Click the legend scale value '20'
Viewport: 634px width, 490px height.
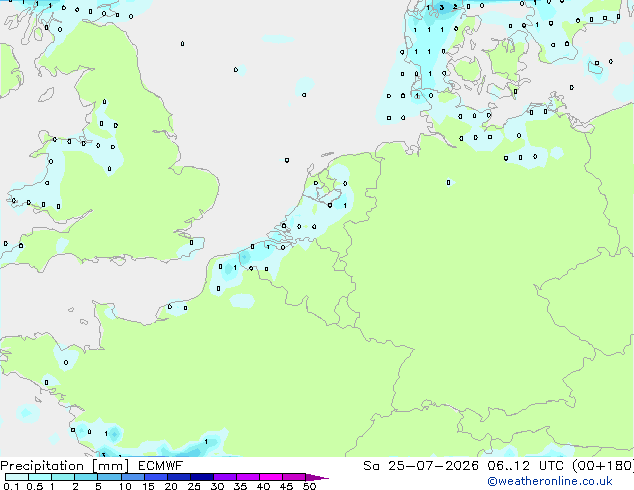(171, 486)
